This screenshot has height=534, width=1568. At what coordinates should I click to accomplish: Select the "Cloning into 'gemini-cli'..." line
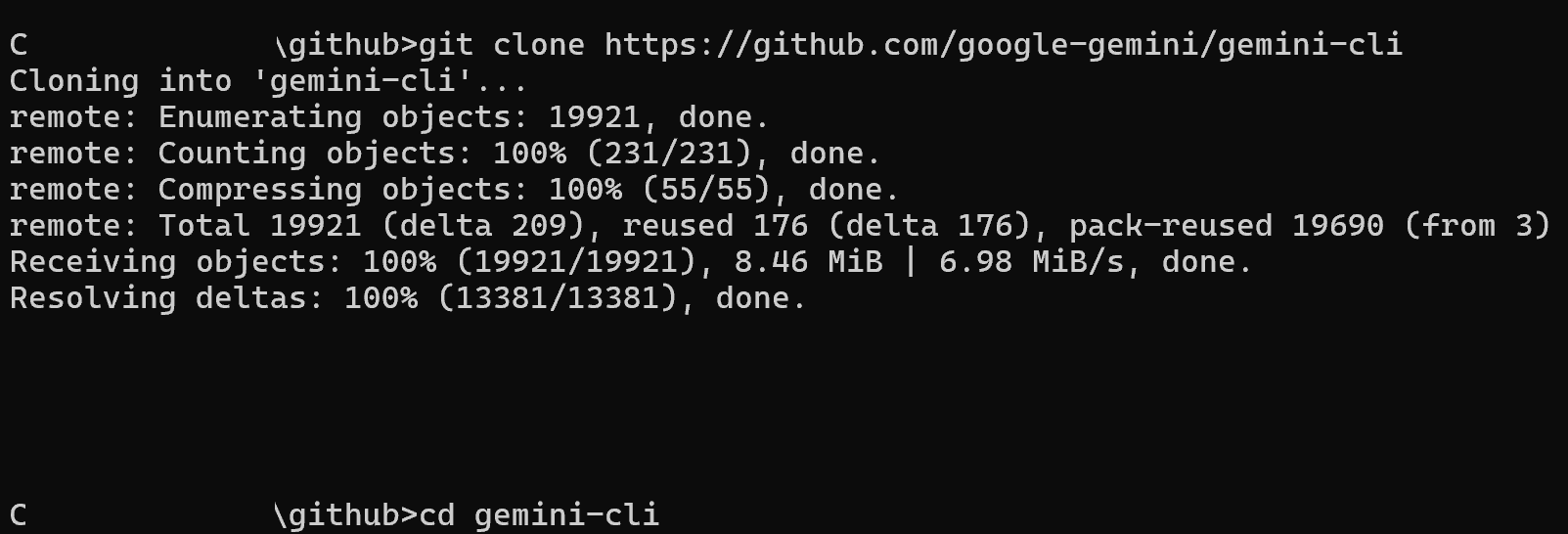269,81
